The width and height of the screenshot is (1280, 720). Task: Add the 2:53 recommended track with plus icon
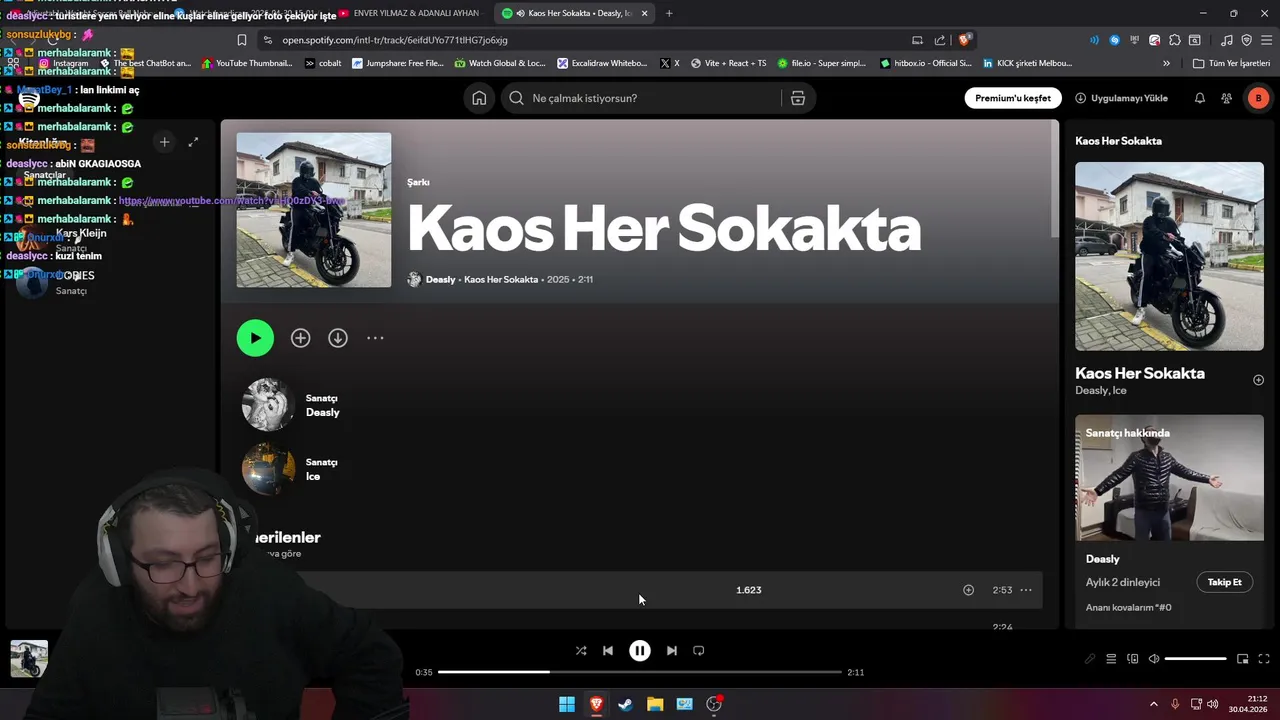pos(968,590)
